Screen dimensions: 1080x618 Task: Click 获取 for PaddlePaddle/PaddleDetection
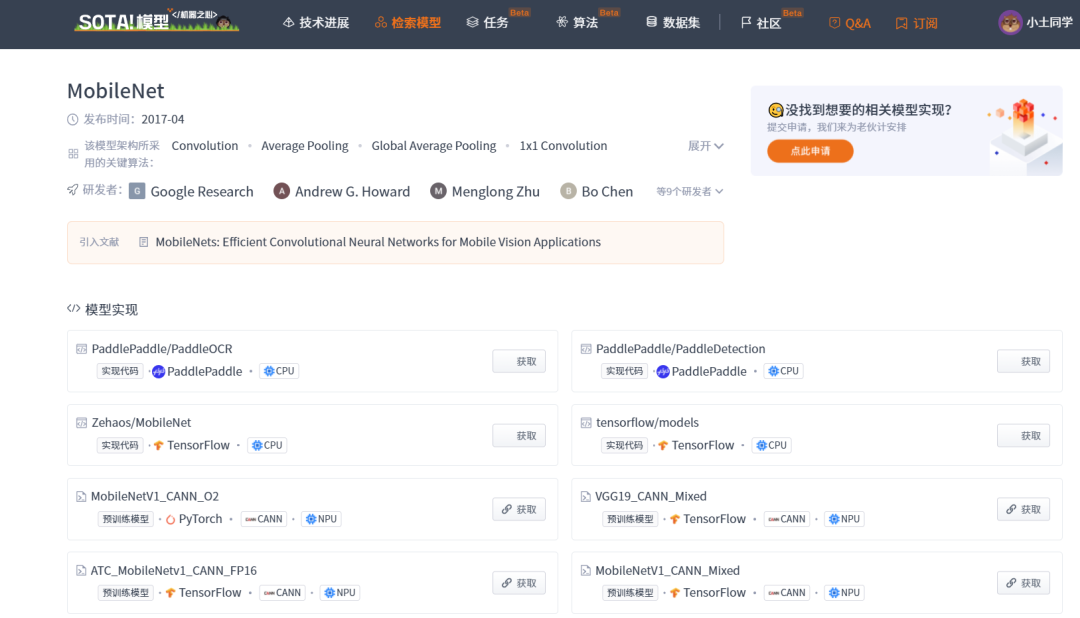pos(1024,361)
